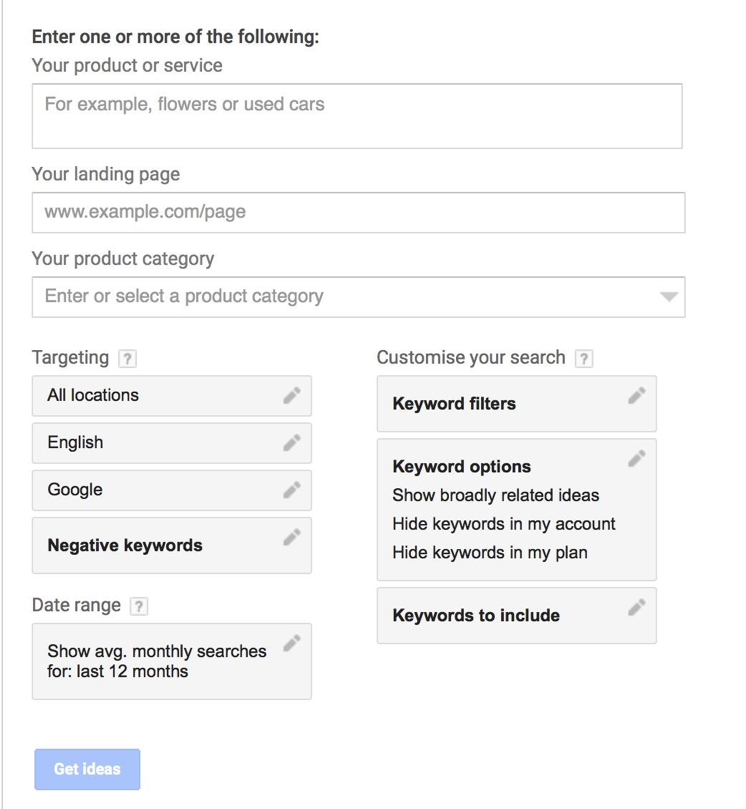Edit the Keywords to include setting
Image resolution: width=746 pixels, height=809 pixels.
(635, 607)
